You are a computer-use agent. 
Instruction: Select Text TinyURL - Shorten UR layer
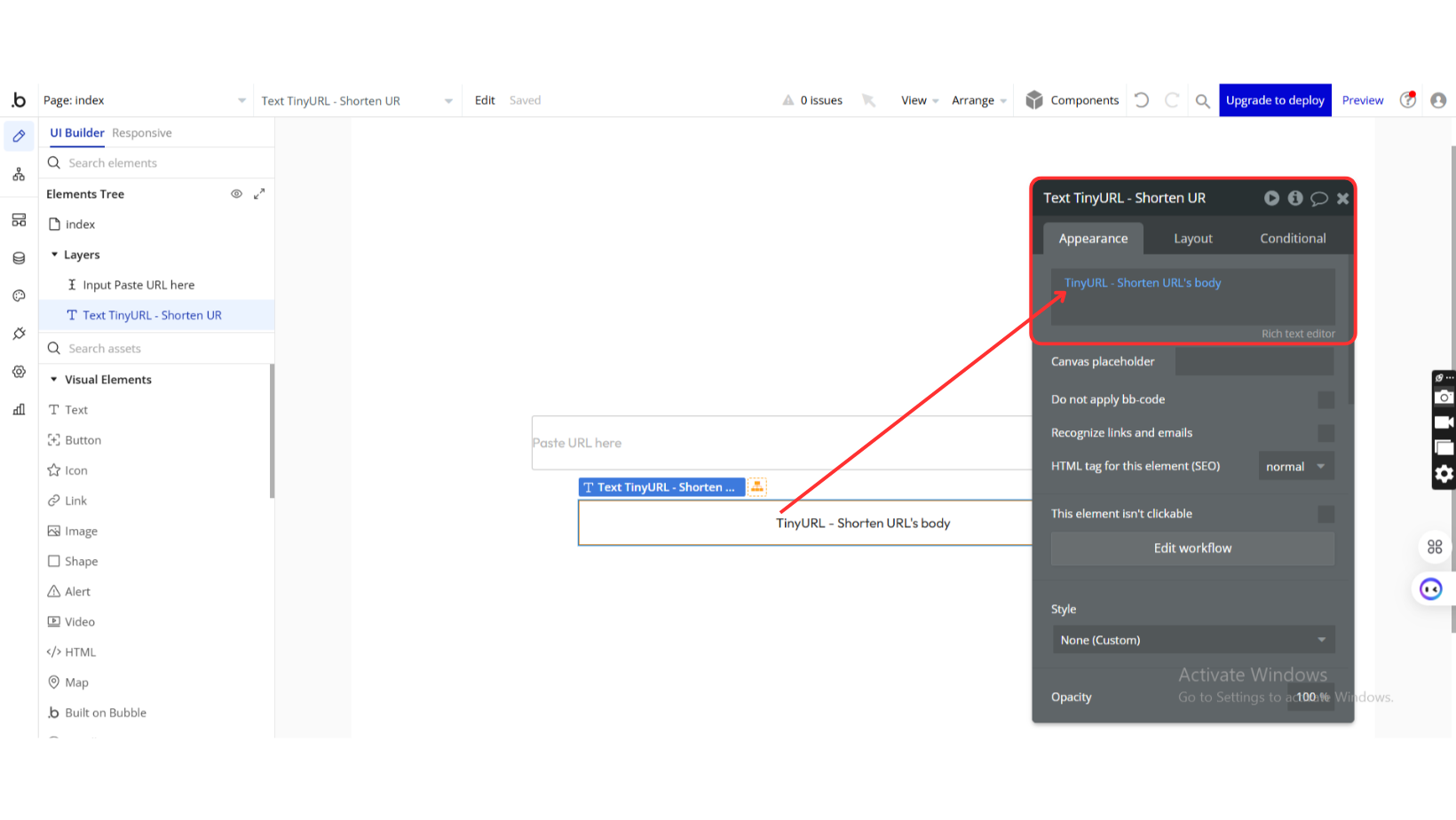coord(157,315)
